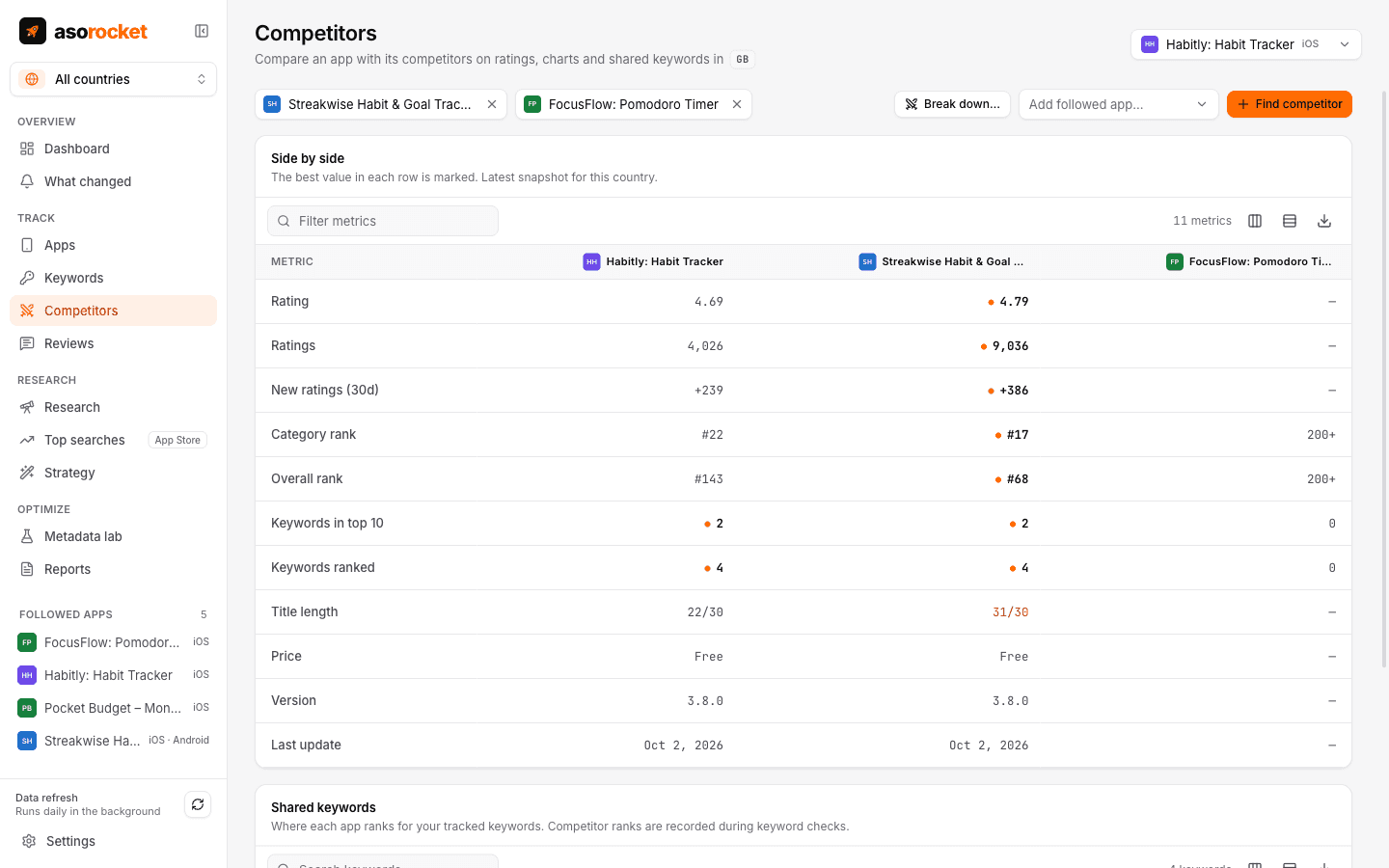Click the FocusFlow: Pomodoro column header
Screen dimensions: 1389x868
point(1249,261)
